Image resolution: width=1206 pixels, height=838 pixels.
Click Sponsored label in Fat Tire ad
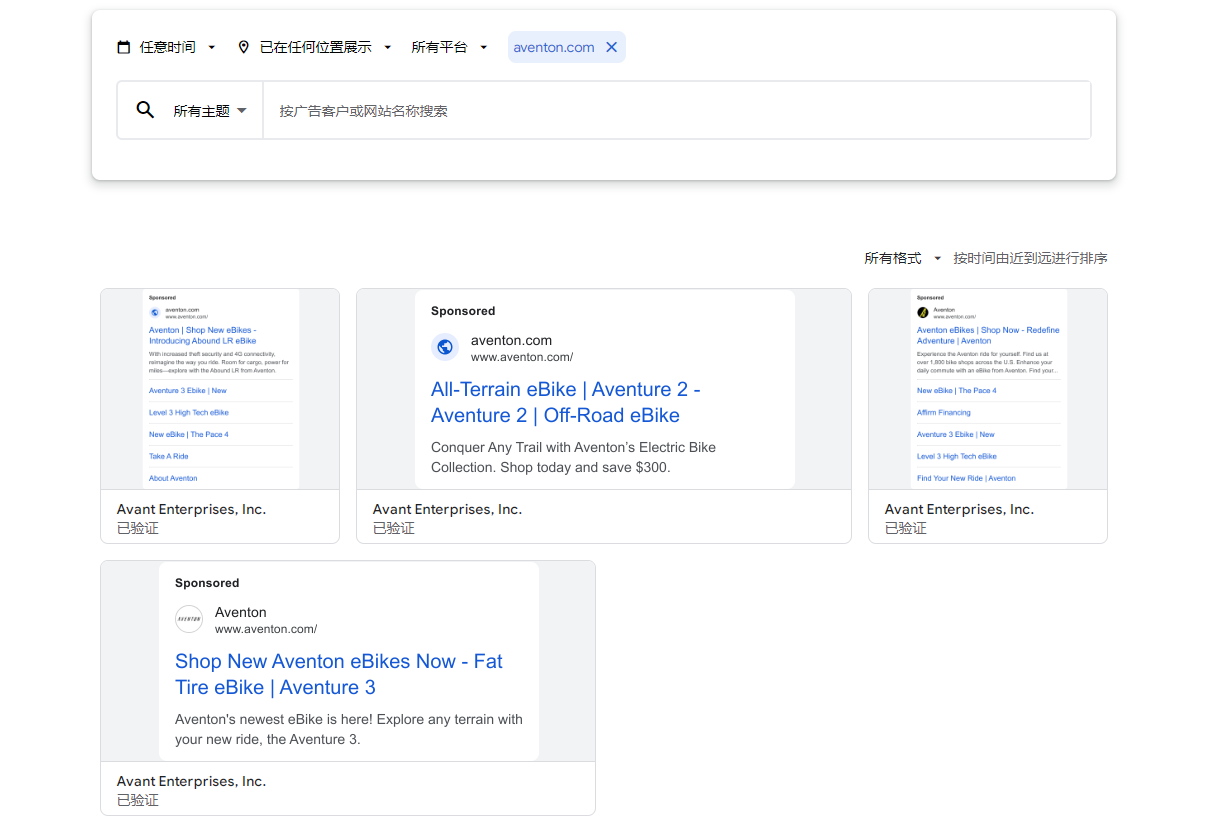click(x=207, y=583)
